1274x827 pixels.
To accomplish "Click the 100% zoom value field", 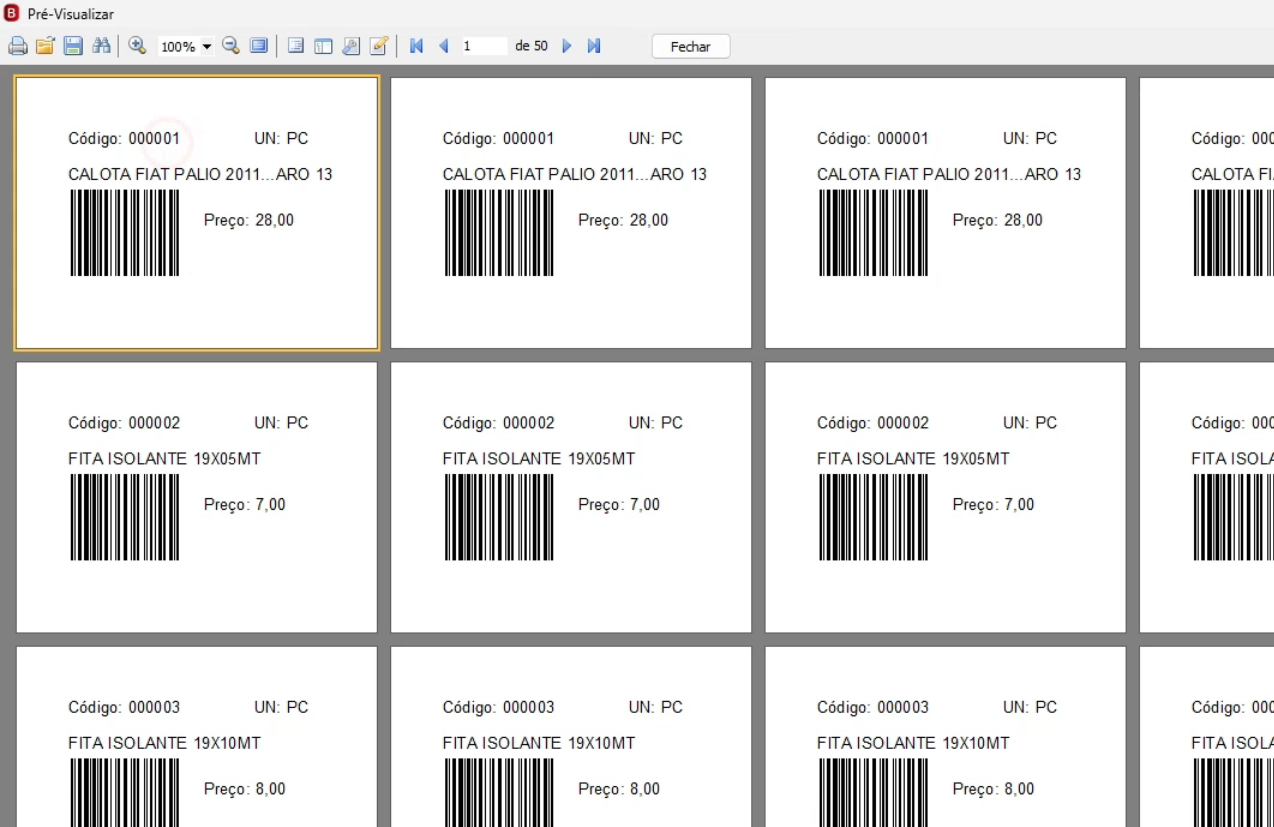I will point(179,46).
